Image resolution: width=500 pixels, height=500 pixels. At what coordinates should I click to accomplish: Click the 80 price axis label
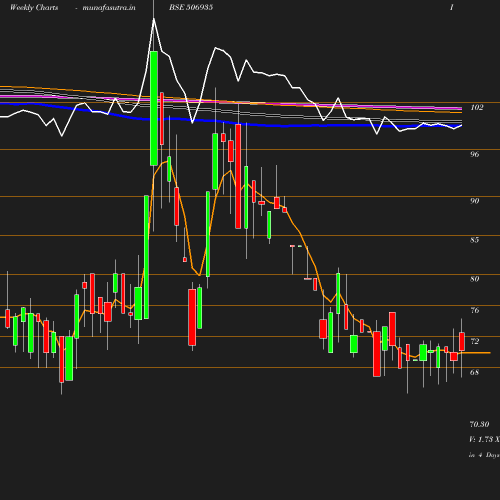pyautogui.click(x=474, y=279)
